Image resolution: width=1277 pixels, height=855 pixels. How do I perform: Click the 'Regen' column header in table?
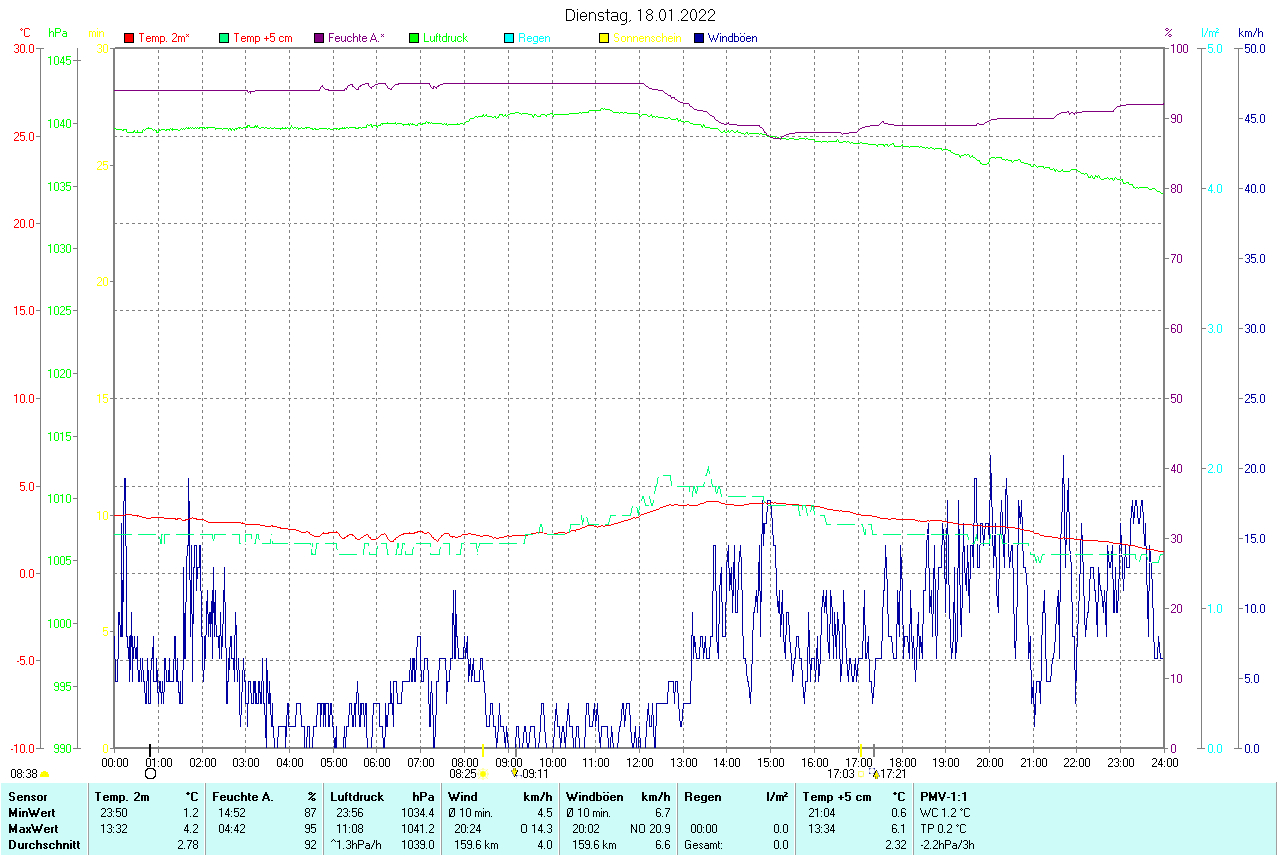pyautogui.click(x=702, y=797)
